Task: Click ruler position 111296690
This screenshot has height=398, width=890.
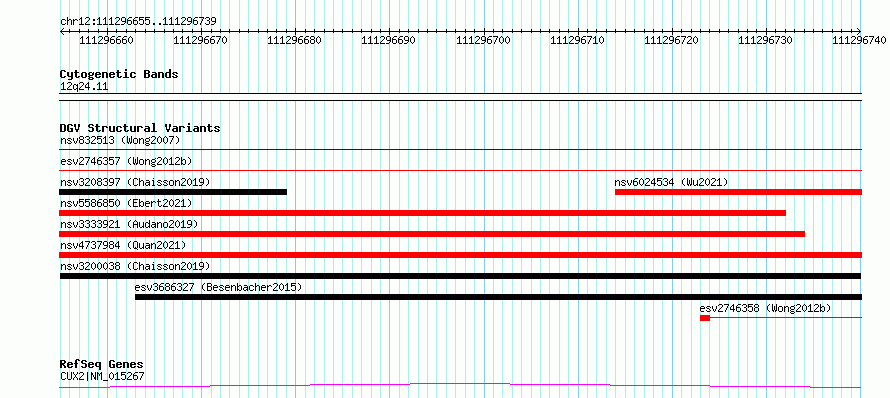Action: point(389,40)
